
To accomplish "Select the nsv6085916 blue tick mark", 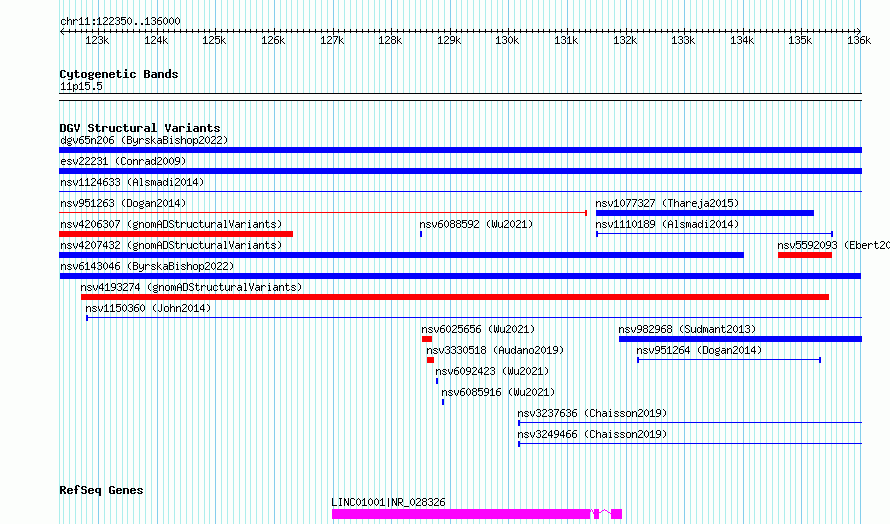I will pos(443,402).
